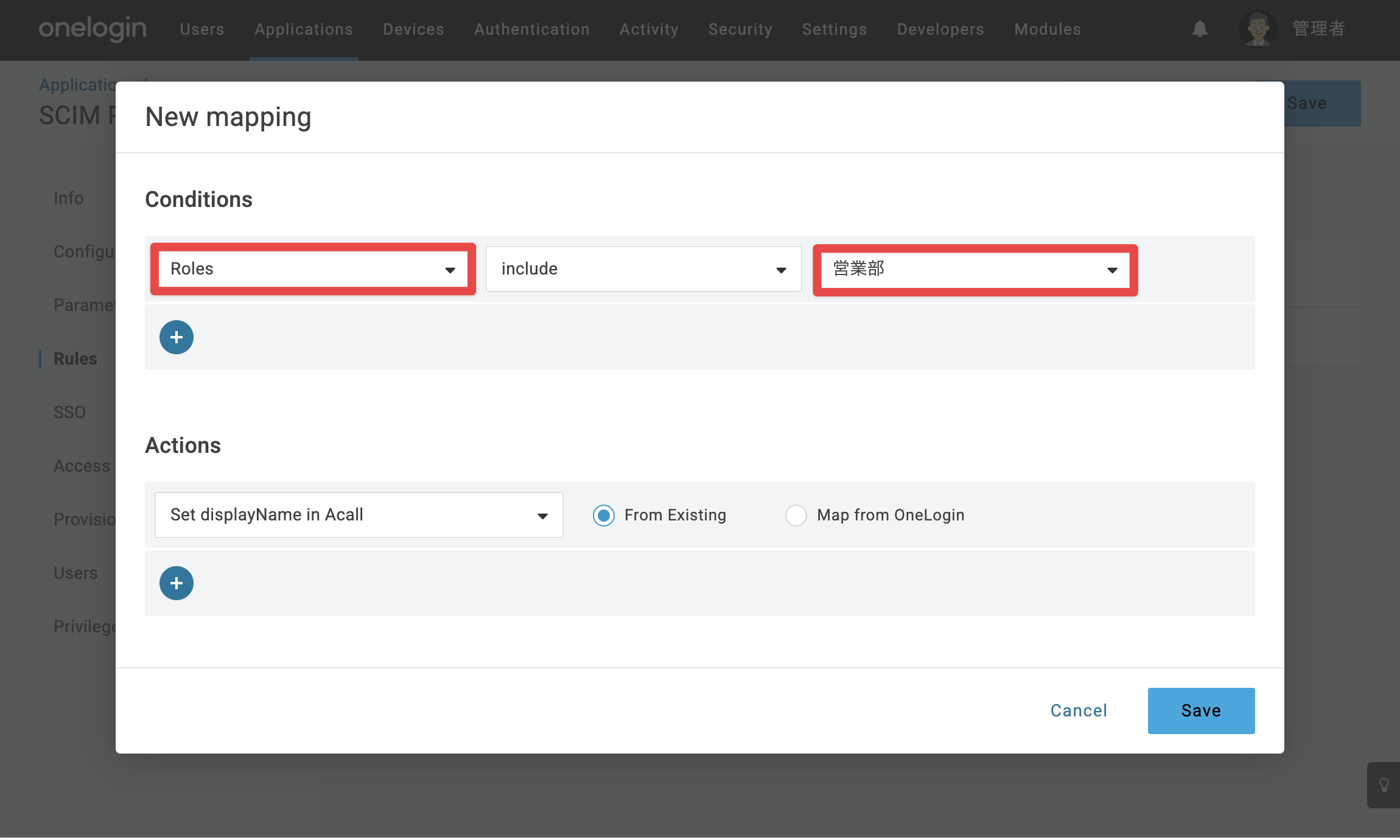Click Save in the New mapping dialog
Screen dimensions: 1400x840
pyautogui.click(x=1201, y=710)
